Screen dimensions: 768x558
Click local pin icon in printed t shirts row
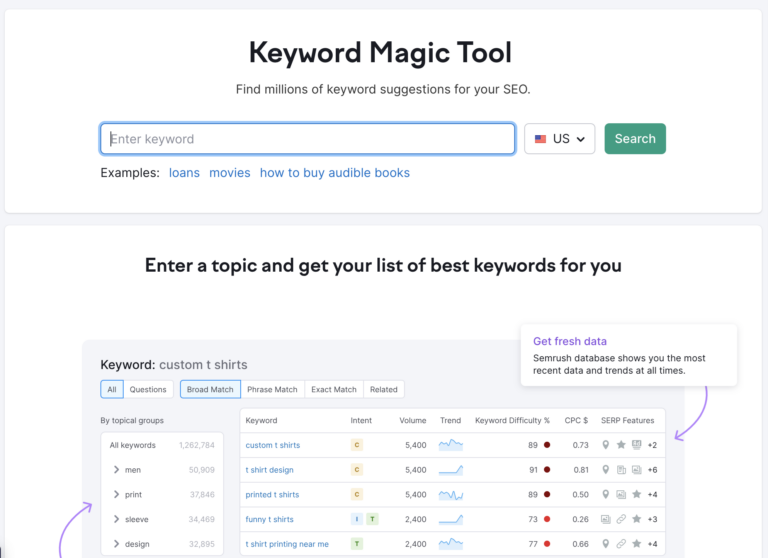[x=606, y=494]
